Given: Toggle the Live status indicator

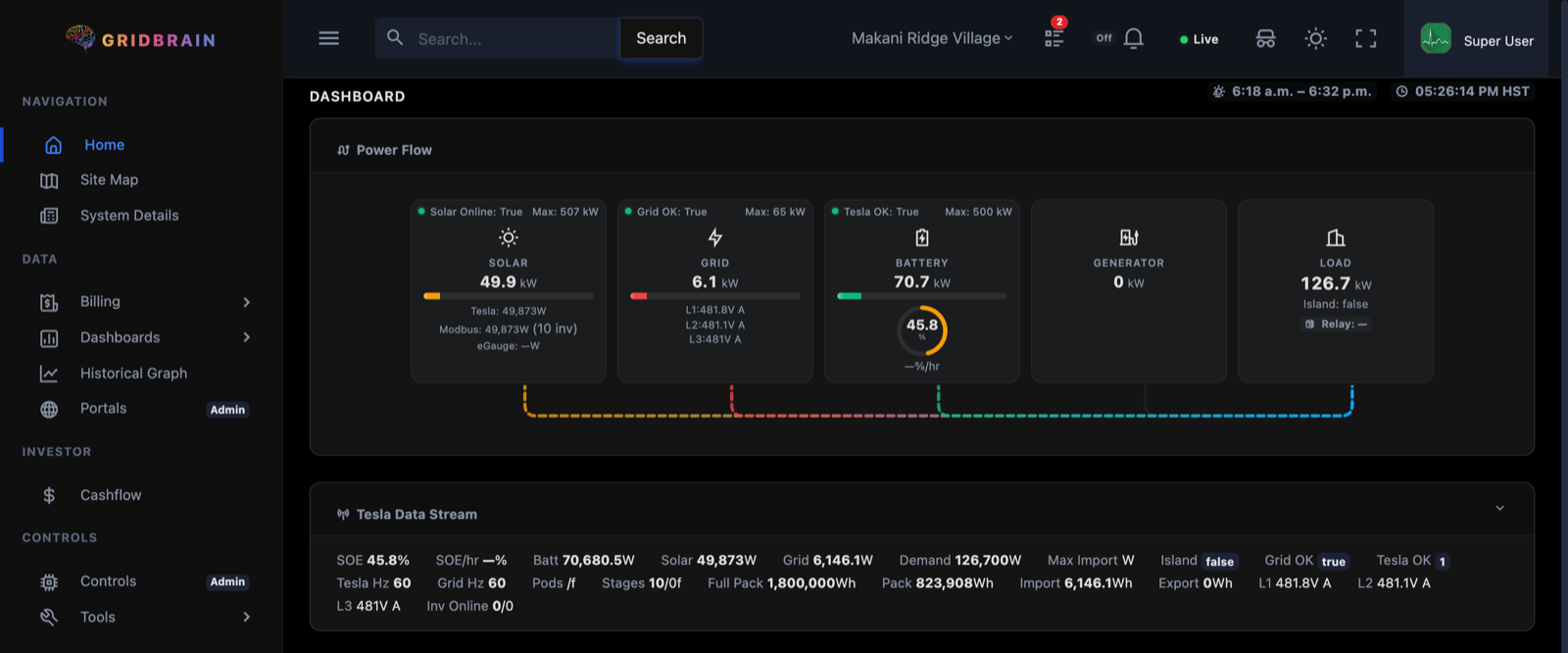Looking at the screenshot, I should coord(1200,39).
